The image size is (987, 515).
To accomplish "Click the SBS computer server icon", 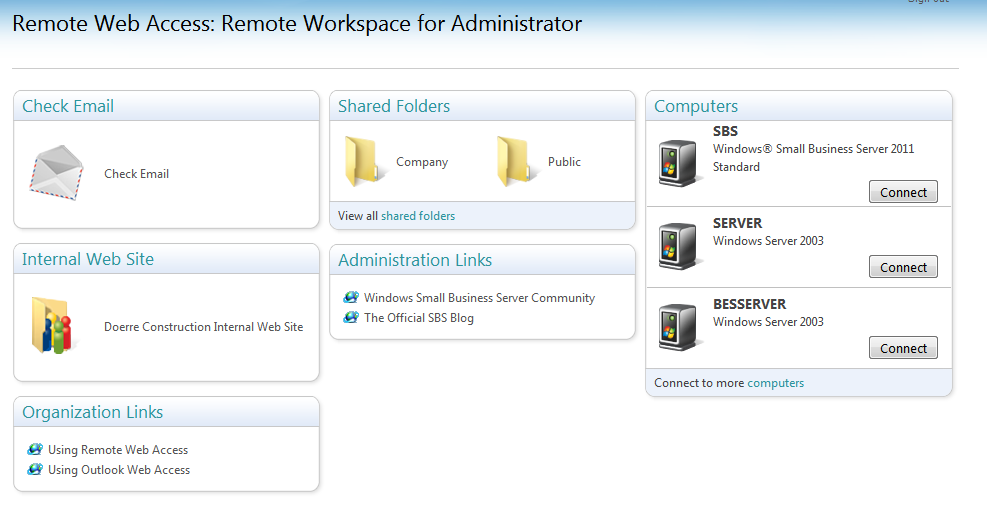I will pos(678,163).
